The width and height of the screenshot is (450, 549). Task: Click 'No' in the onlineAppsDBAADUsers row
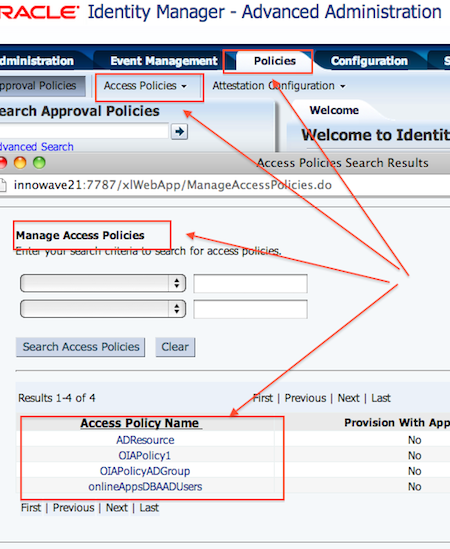pos(415,487)
